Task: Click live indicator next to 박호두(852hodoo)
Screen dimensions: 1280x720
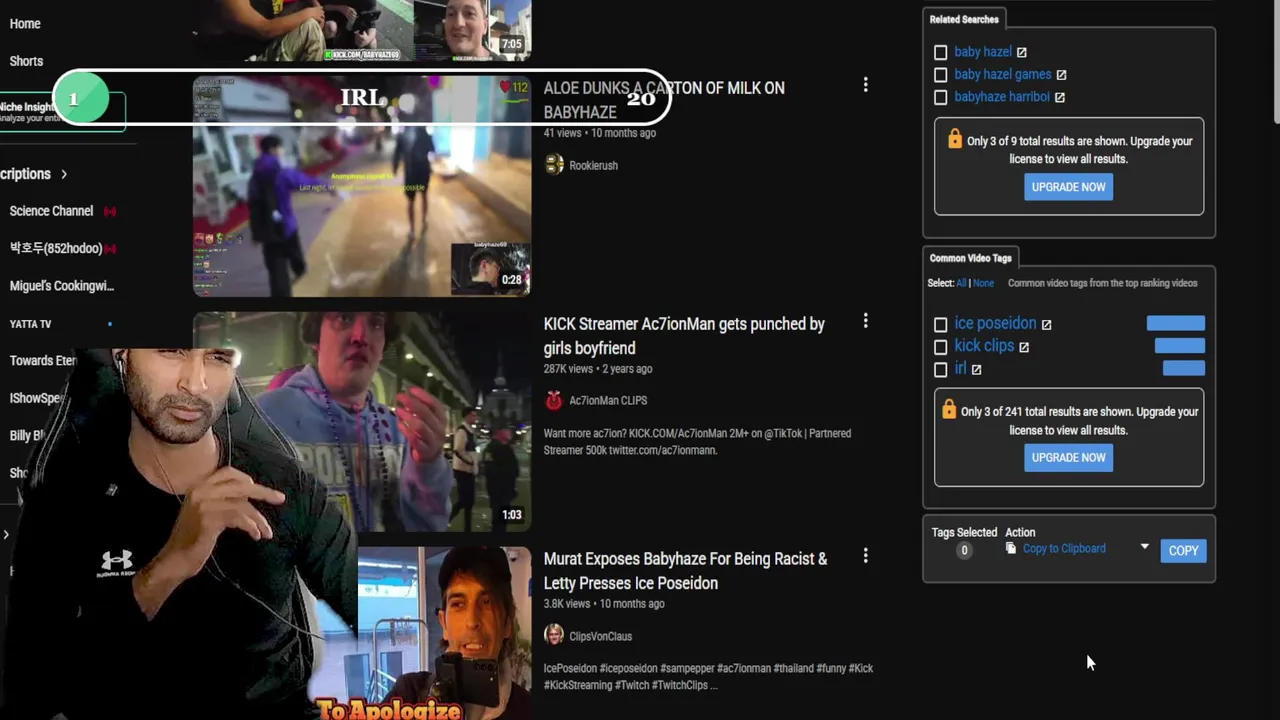Action: coord(110,248)
